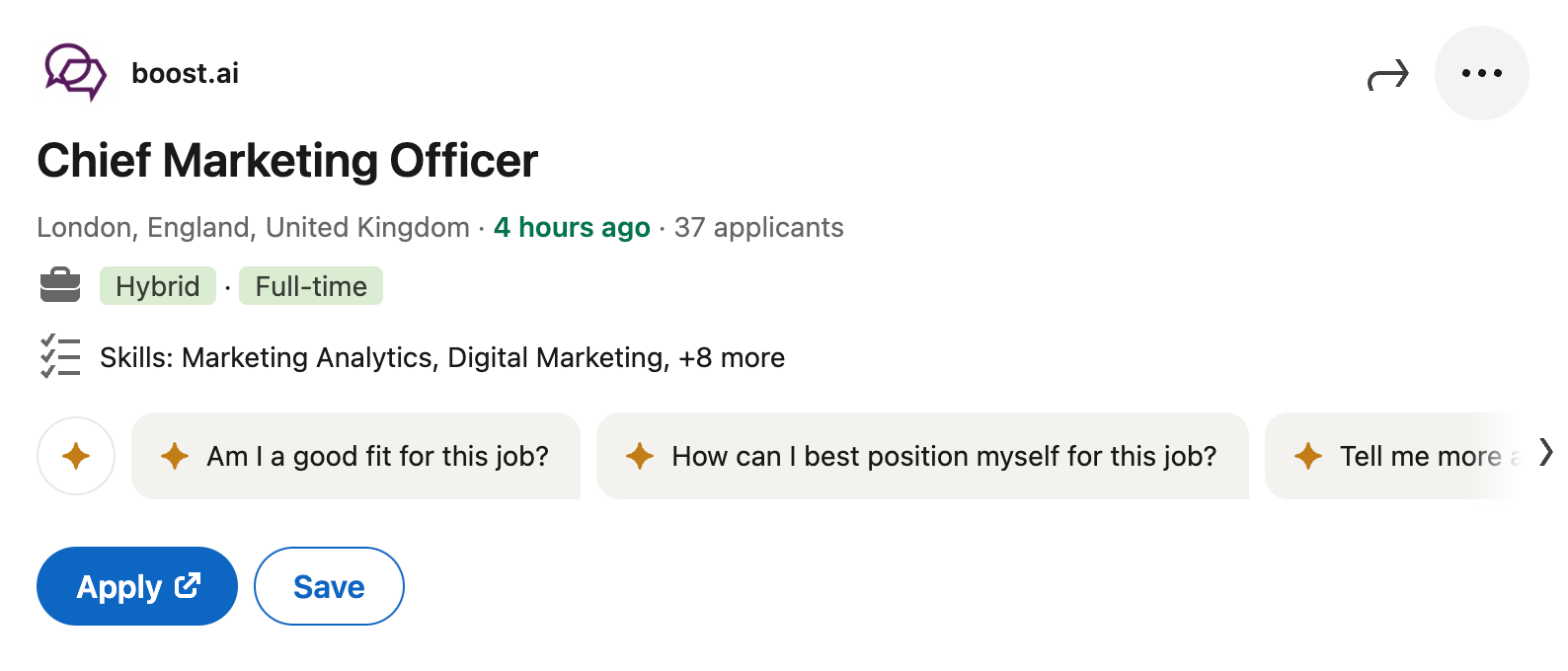
Task: Click the Full-time employment badge
Action: (310, 286)
